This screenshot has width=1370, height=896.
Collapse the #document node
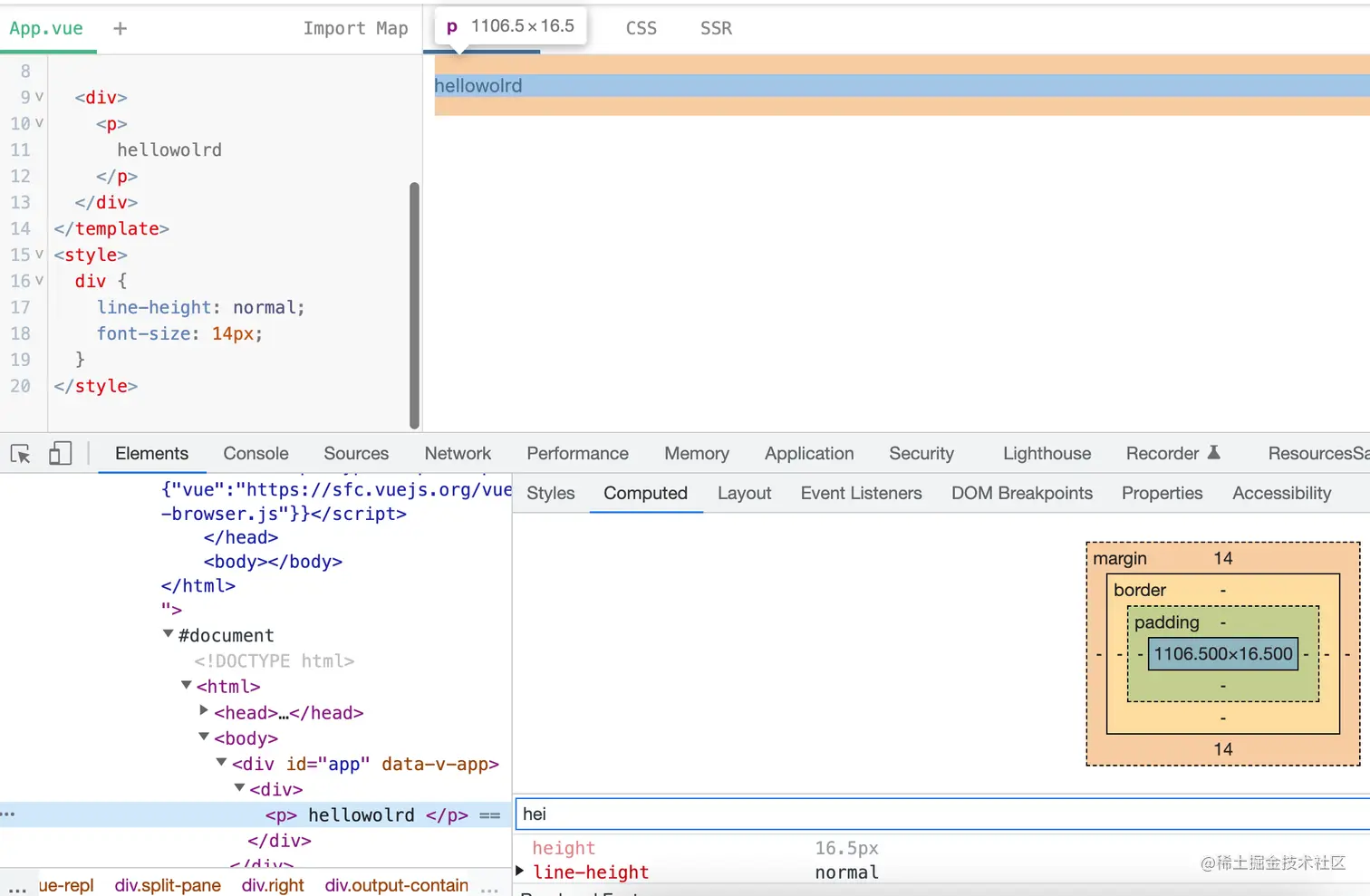click(x=168, y=634)
